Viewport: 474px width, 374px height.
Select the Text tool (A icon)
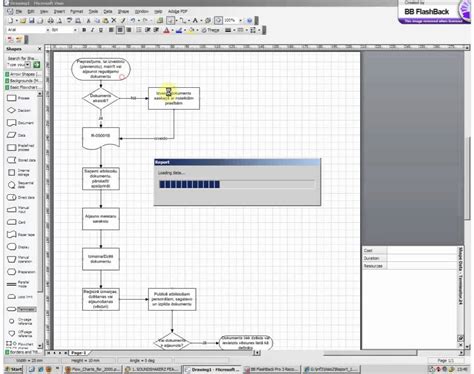(195, 21)
